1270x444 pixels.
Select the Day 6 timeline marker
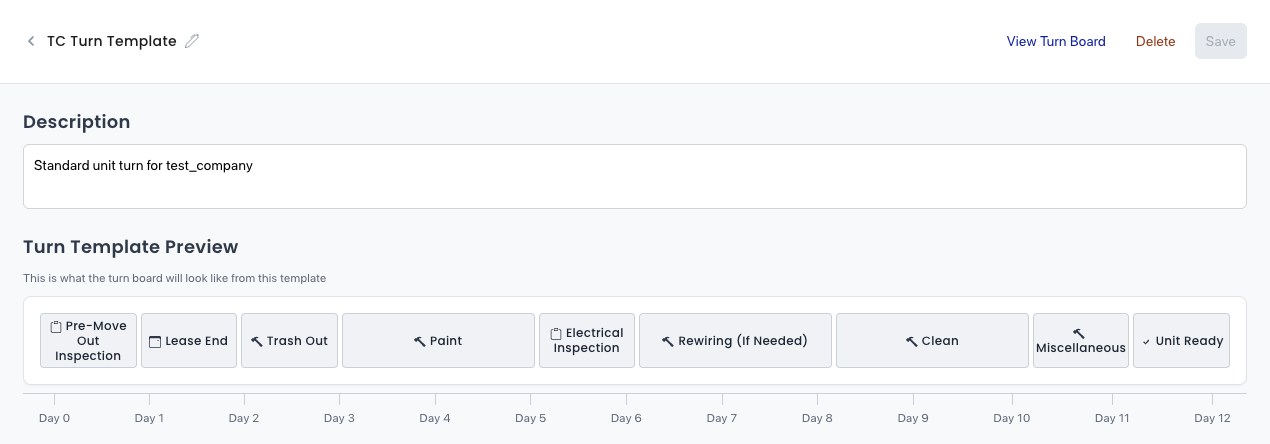(x=626, y=418)
